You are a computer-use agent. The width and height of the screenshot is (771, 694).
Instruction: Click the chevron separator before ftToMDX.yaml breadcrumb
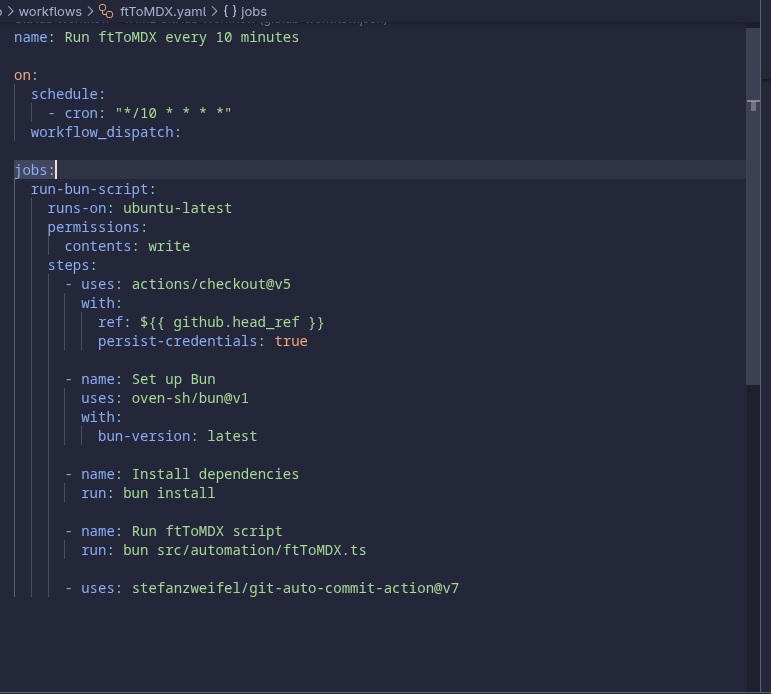point(90,11)
